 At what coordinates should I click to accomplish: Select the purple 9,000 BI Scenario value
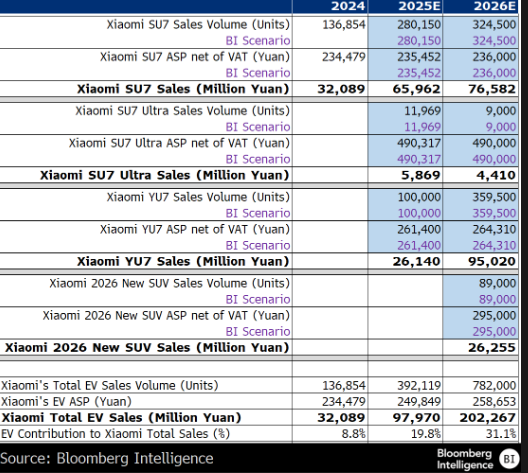coord(501,127)
